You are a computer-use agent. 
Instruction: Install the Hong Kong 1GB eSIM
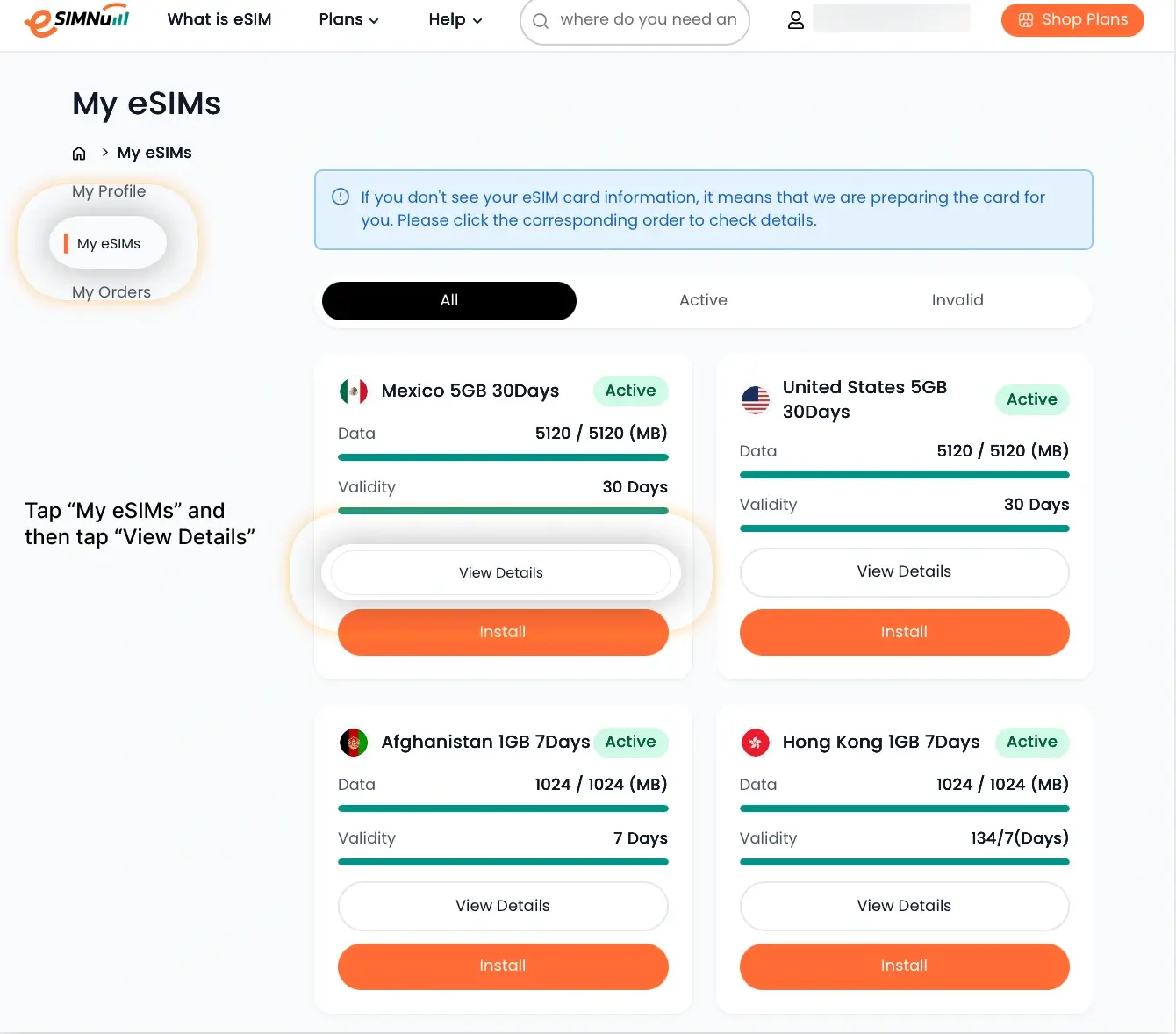(904, 966)
